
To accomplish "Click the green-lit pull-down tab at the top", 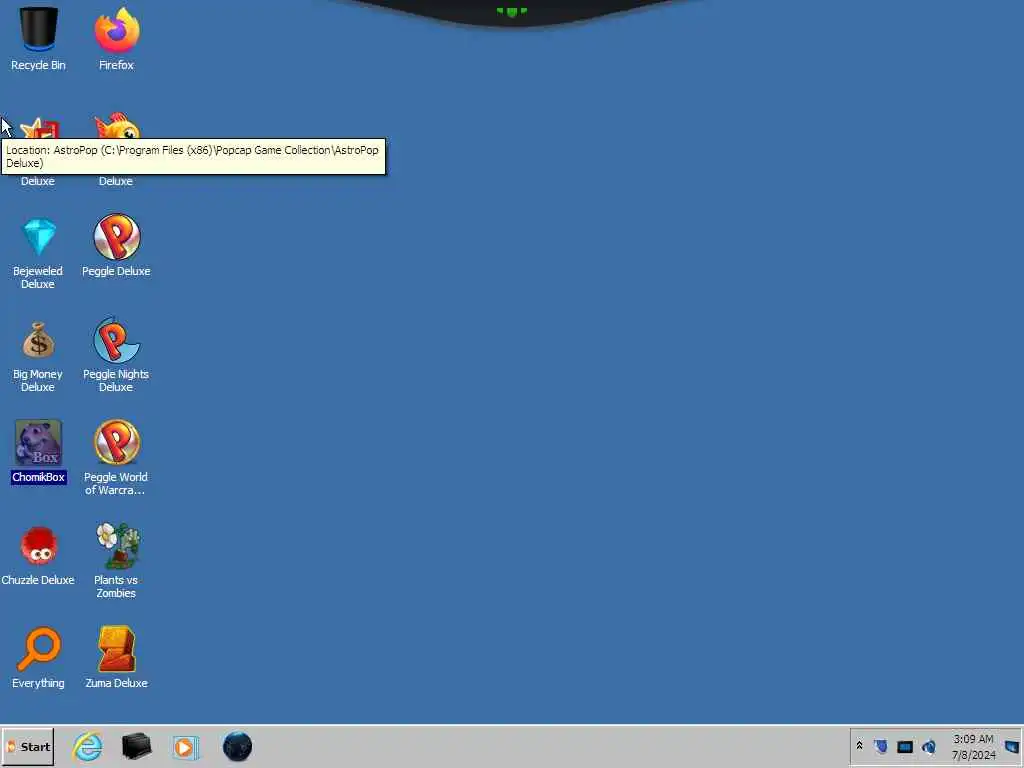I will pyautogui.click(x=511, y=12).
